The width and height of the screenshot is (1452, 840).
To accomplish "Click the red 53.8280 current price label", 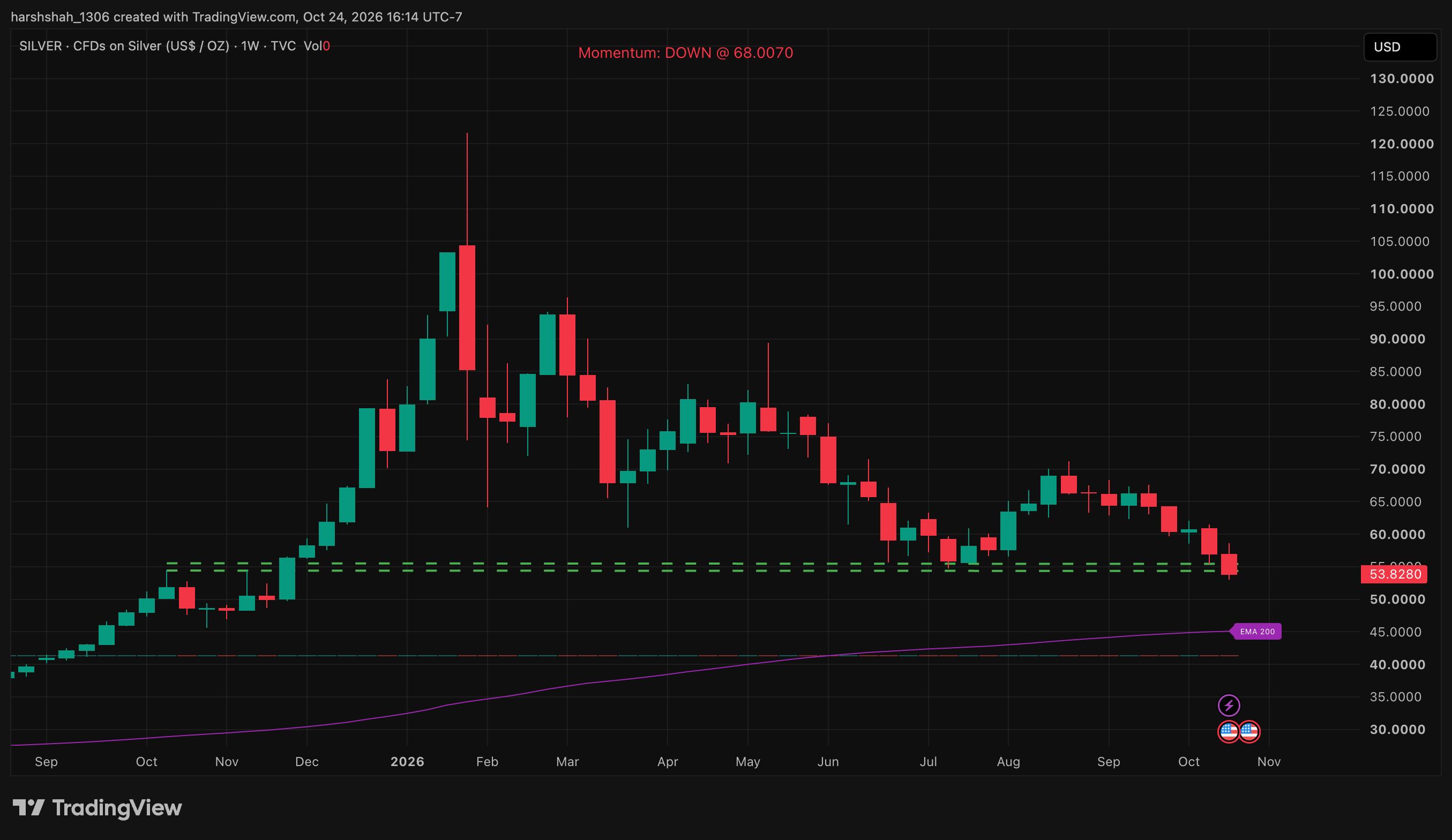I will [x=1394, y=574].
